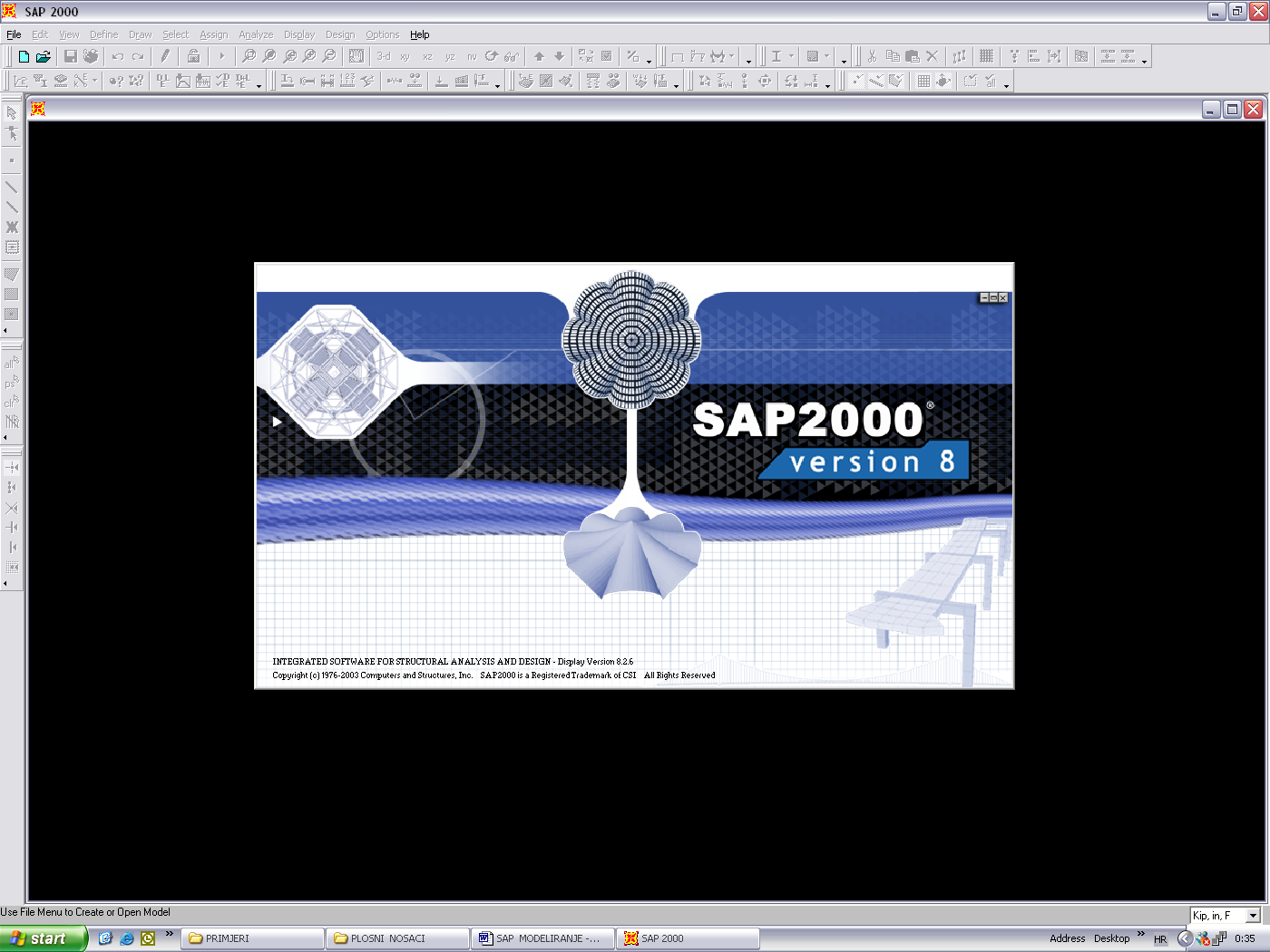This screenshot has height=952, width=1270.
Task: Click the Move Down in List arrow
Action: [559, 56]
